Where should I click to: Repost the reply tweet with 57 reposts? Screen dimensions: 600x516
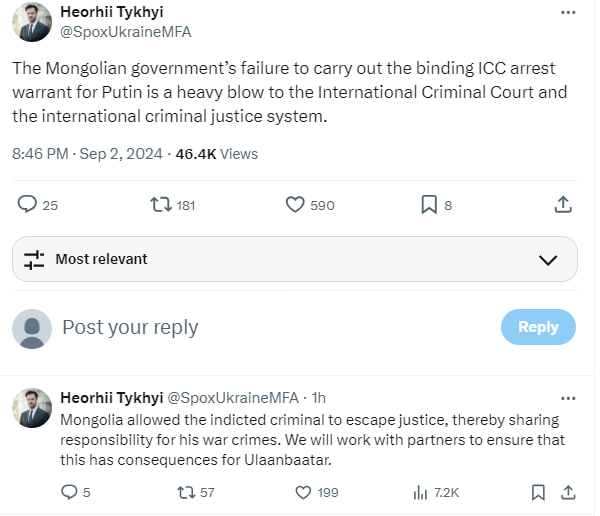(x=184, y=492)
